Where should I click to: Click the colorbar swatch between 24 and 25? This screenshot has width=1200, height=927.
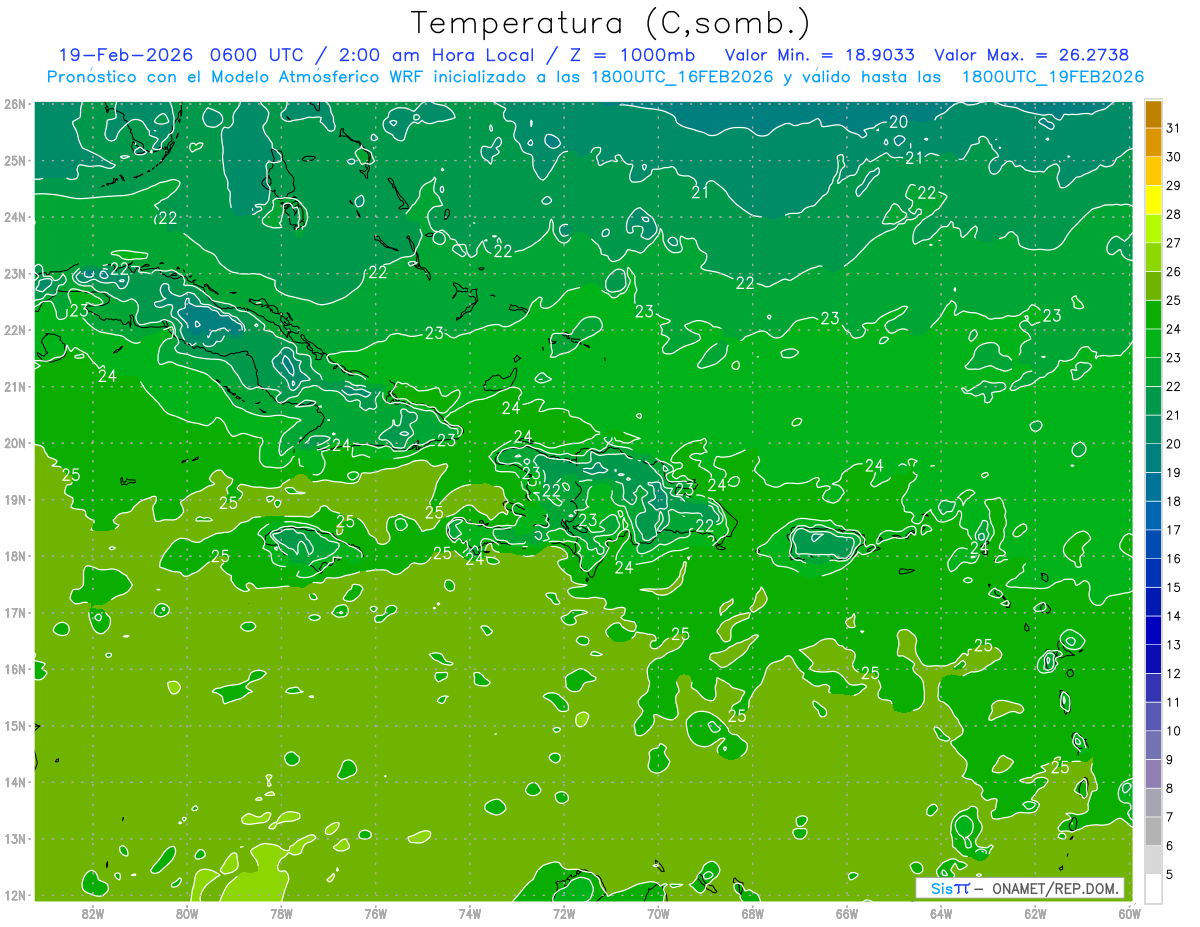[x=1153, y=315]
